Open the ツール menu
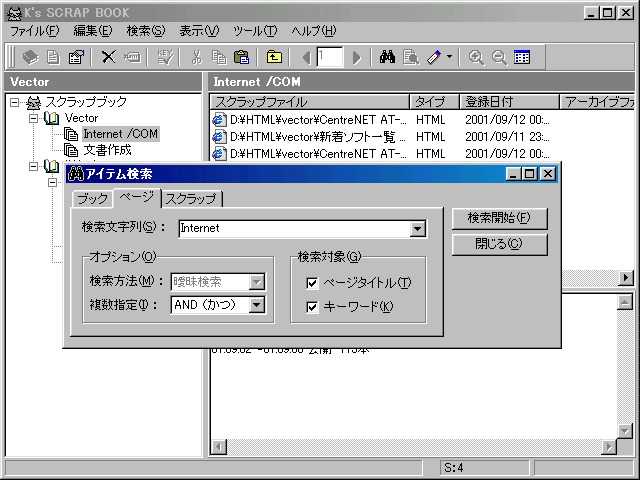This screenshot has width=640, height=480. tap(253, 31)
